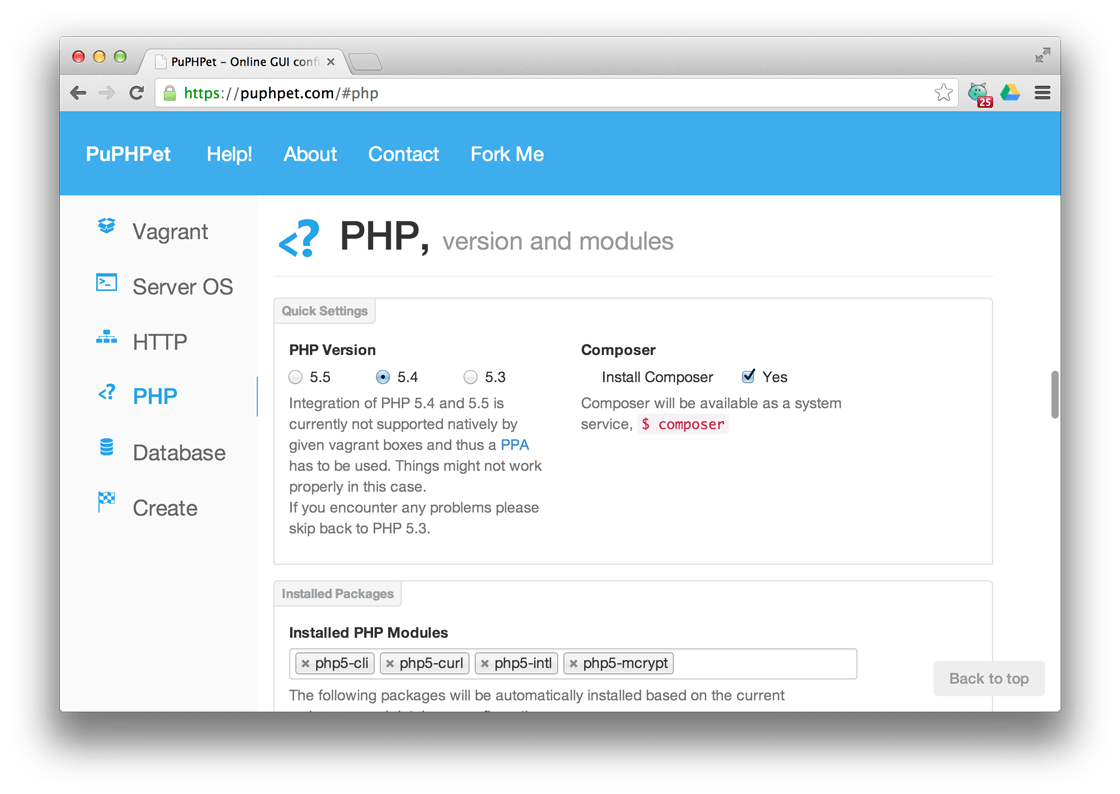This screenshot has height=794, width=1120.
Task: Uncheck the Install Composer Yes checkbox
Action: pyautogui.click(x=748, y=376)
